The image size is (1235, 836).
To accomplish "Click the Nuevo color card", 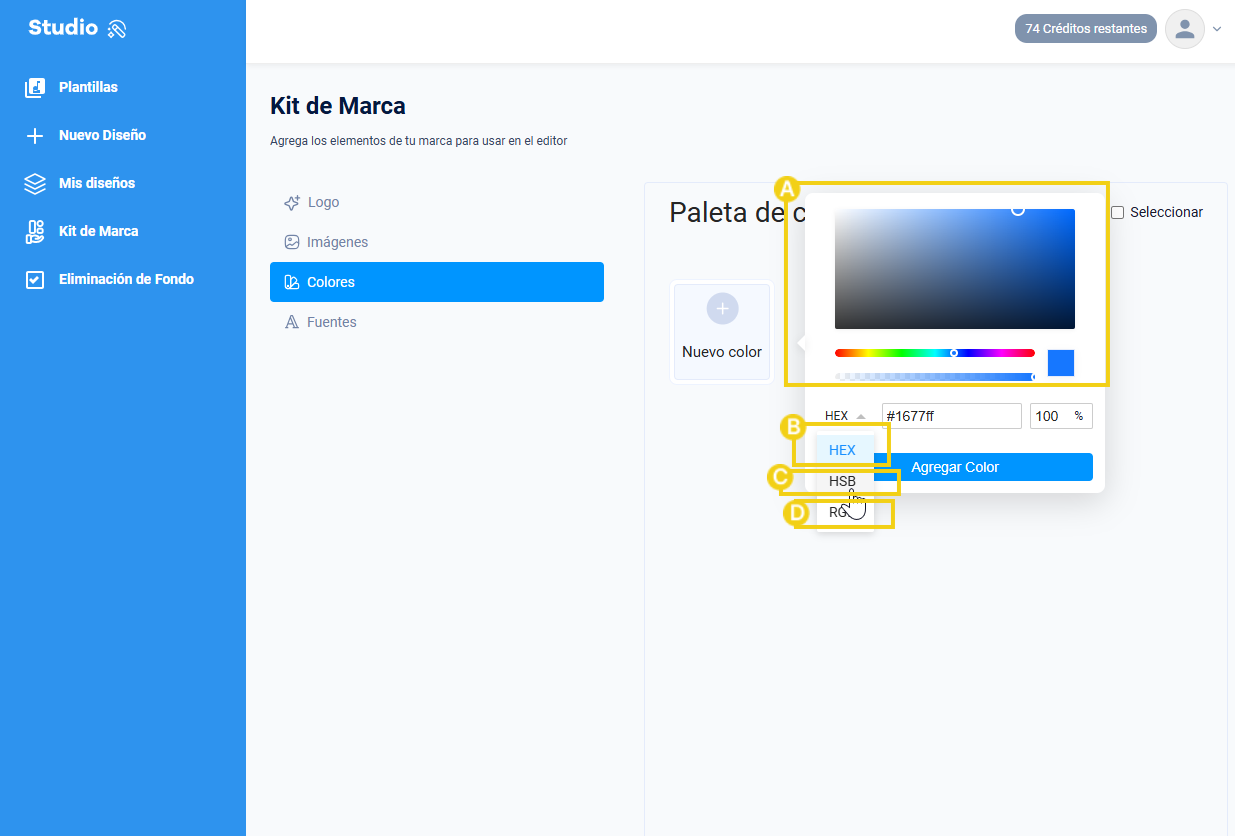I will (722, 332).
